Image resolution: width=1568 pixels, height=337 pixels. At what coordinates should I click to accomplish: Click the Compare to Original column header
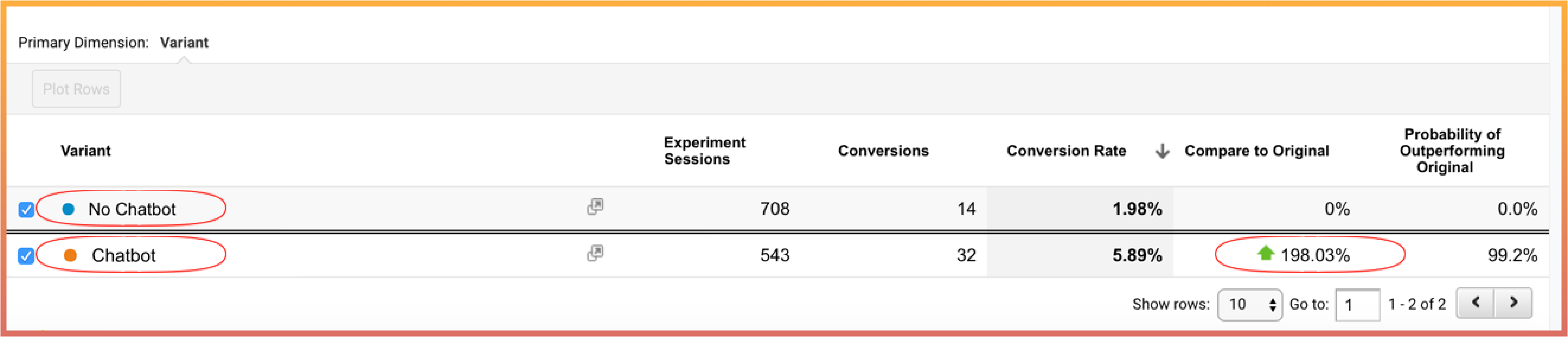click(1256, 151)
